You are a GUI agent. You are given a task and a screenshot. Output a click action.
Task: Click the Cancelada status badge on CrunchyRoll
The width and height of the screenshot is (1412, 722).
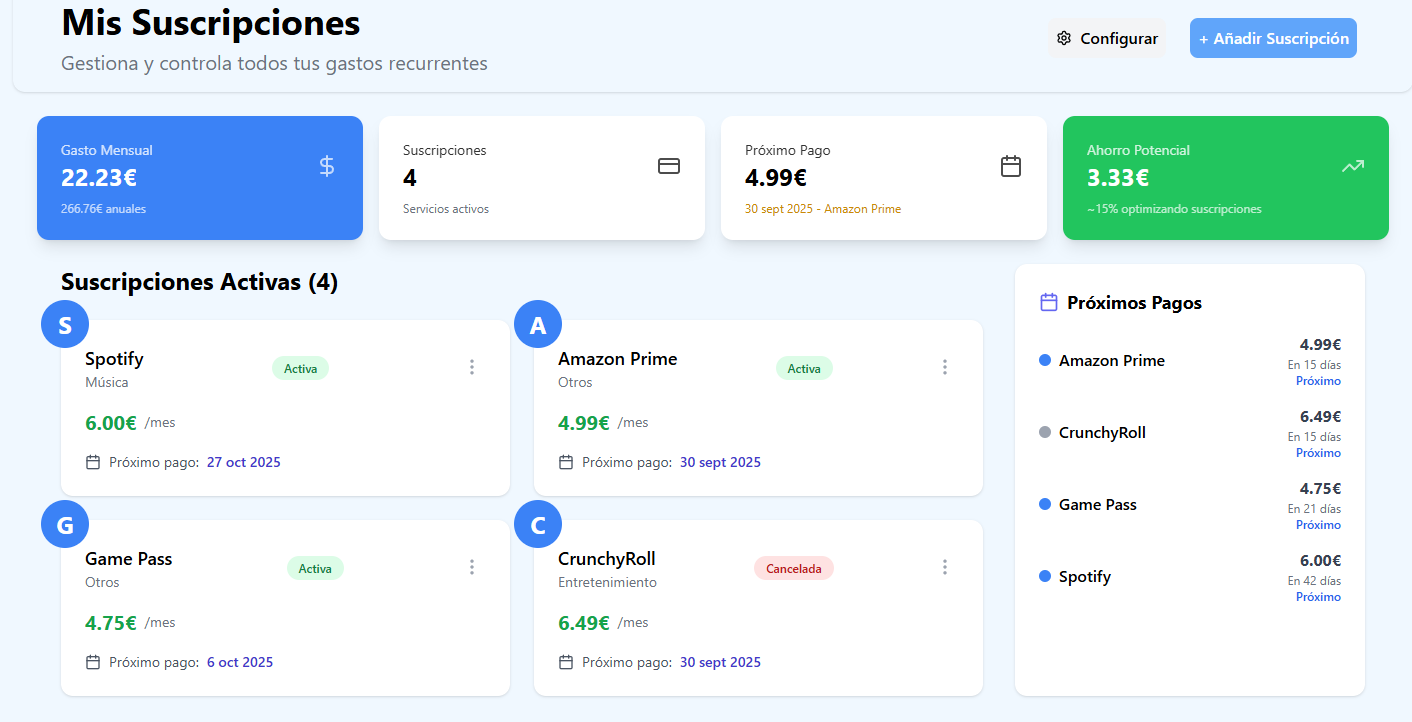(793, 569)
